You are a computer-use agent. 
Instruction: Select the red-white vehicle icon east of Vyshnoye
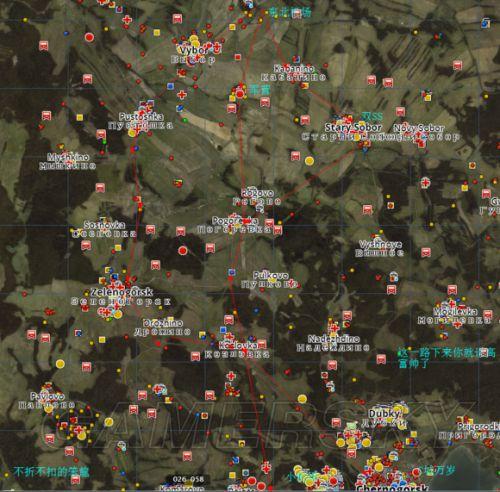click(426, 252)
